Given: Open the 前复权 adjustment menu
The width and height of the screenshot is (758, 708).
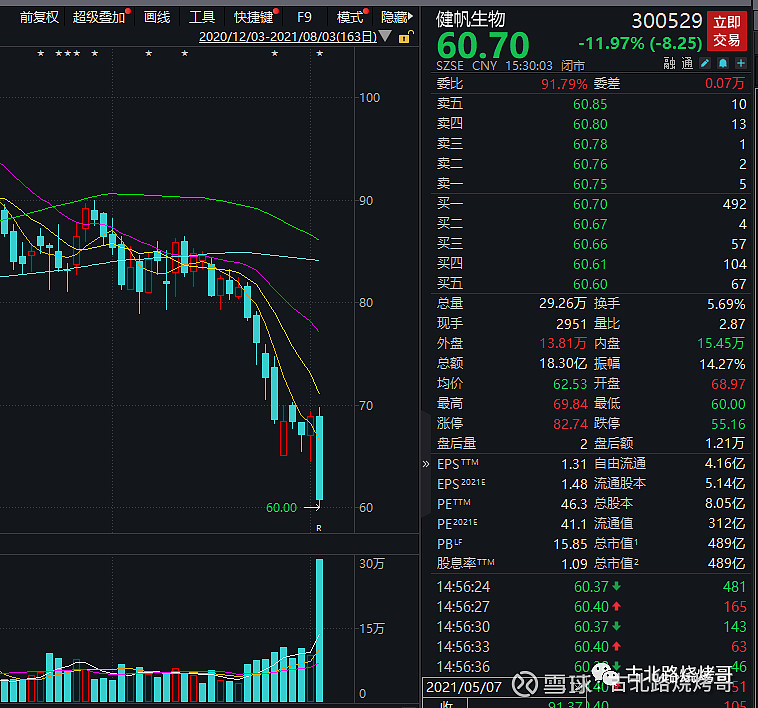Looking at the screenshot, I should (x=39, y=17).
